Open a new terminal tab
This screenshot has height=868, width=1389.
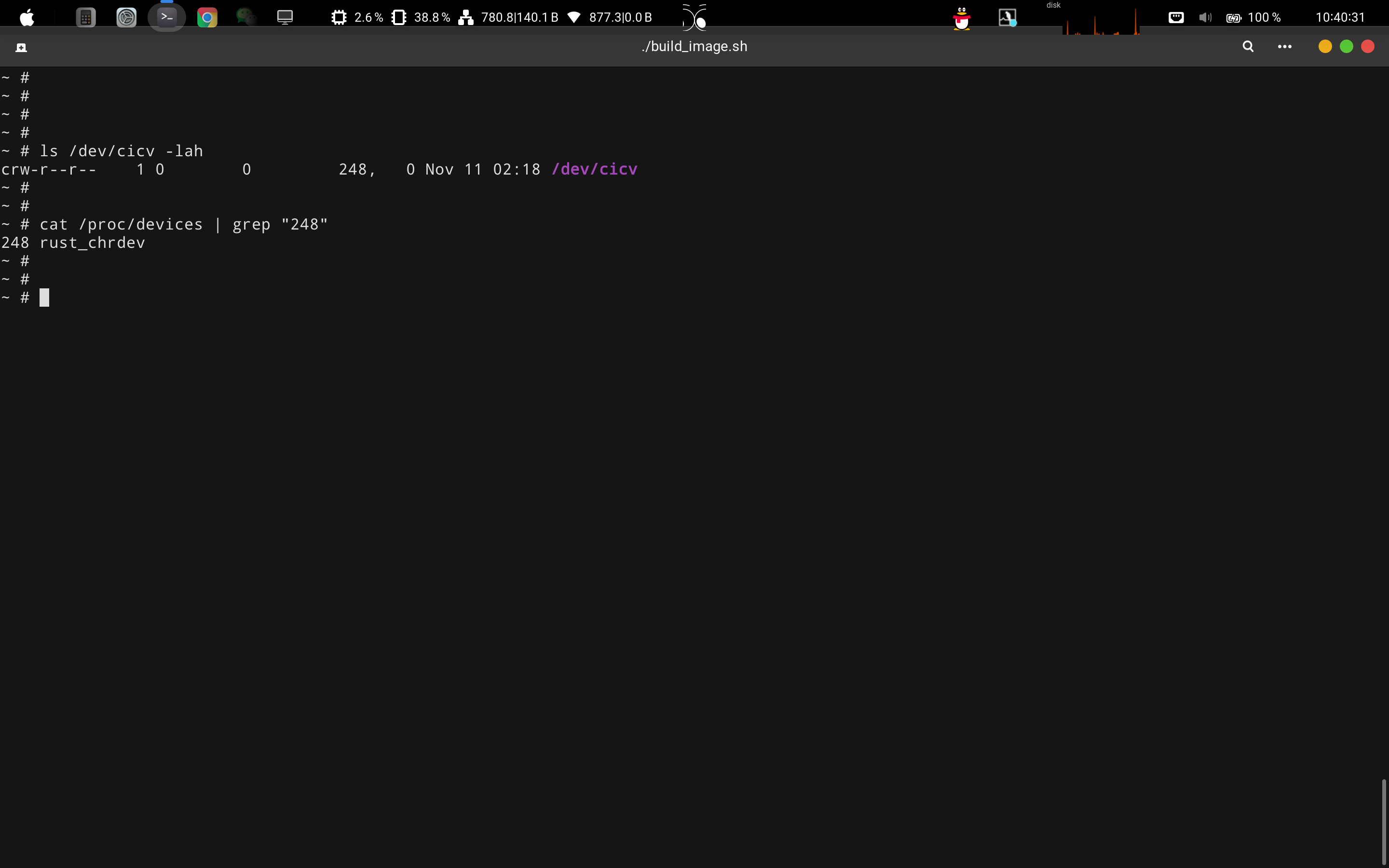point(21,47)
